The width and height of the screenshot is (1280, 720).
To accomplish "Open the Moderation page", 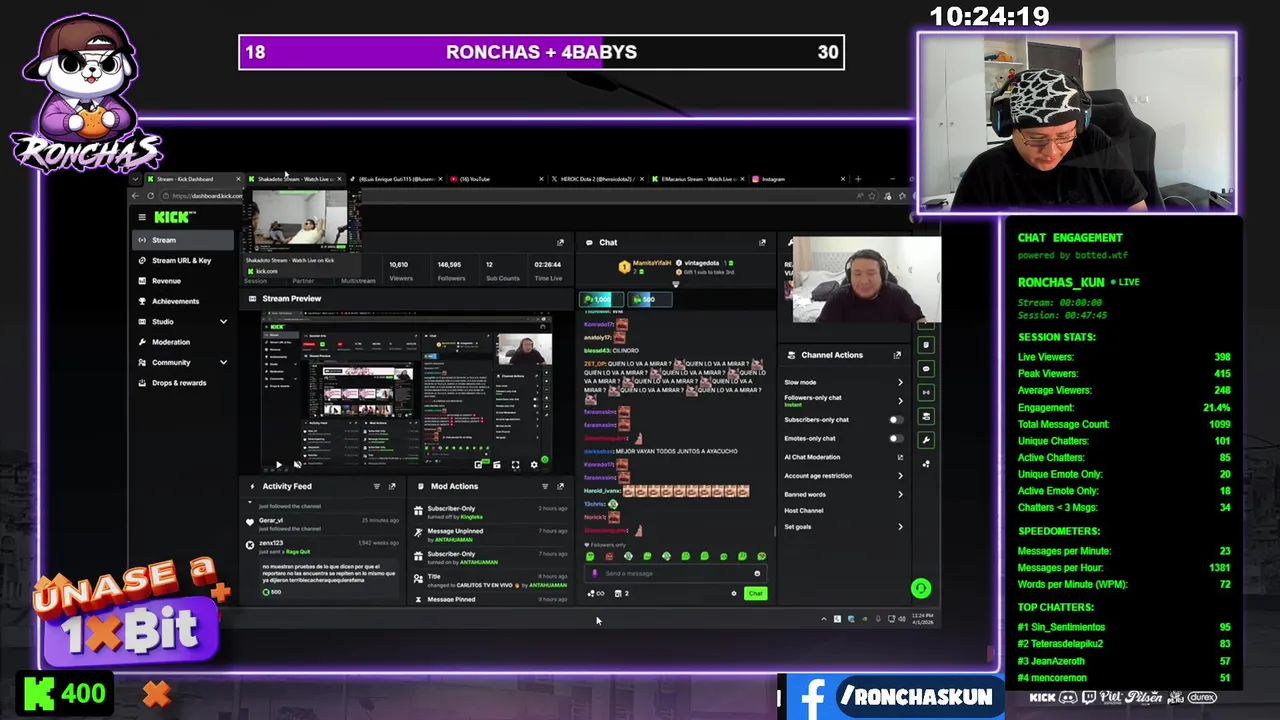I will pyautogui.click(x=184, y=342).
